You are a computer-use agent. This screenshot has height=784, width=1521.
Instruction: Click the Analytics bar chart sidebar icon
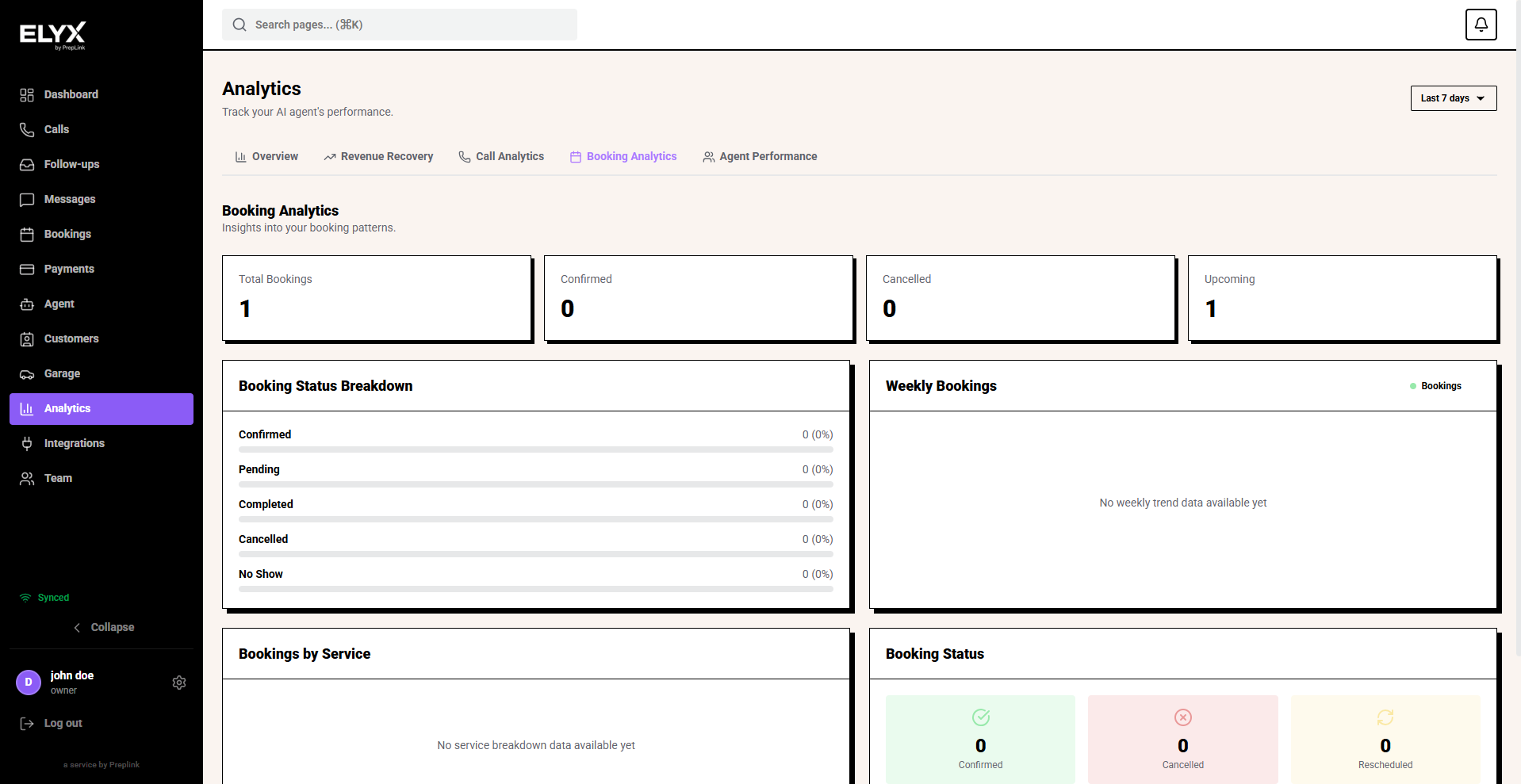click(x=27, y=409)
